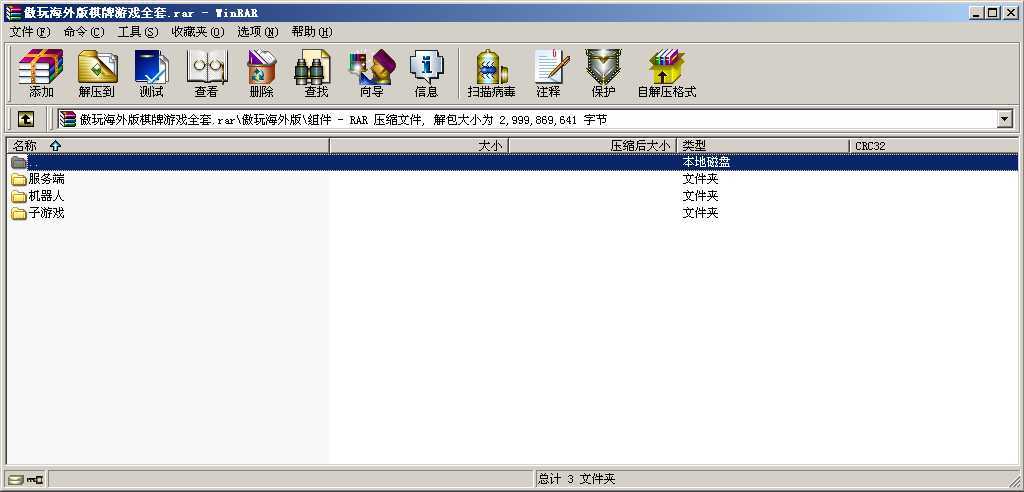Click 本地磁盘 type cell in first row
Screen dimensions: 1024x492
click(706, 162)
